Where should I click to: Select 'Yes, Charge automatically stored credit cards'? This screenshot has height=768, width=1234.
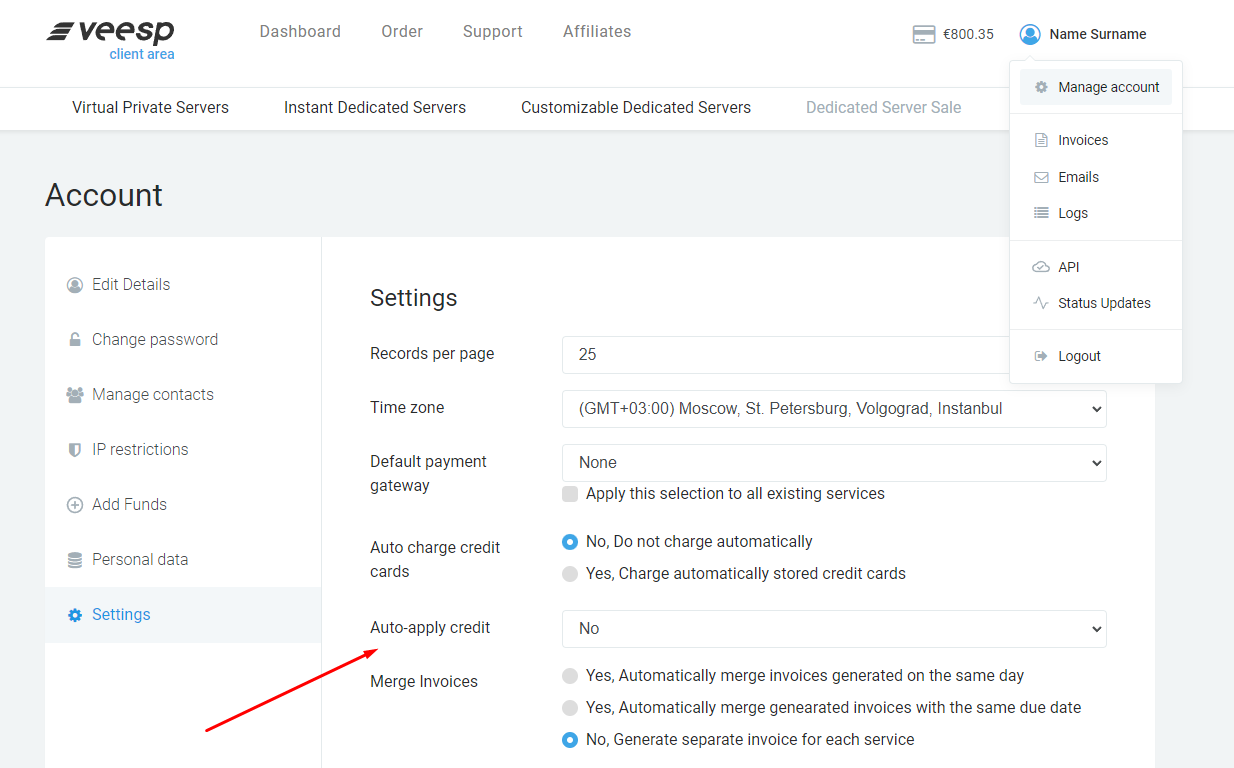point(570,574)
